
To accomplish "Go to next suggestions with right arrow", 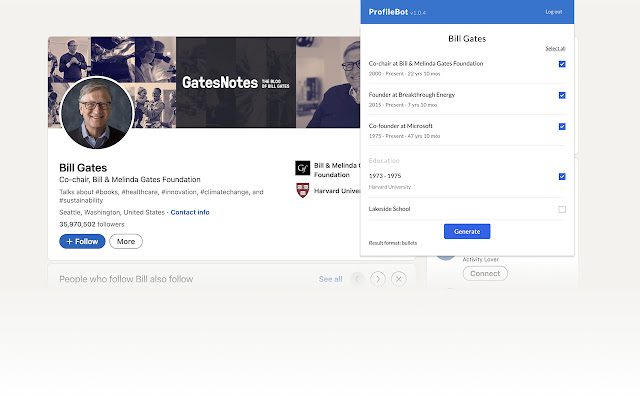I will click(378, 279).
